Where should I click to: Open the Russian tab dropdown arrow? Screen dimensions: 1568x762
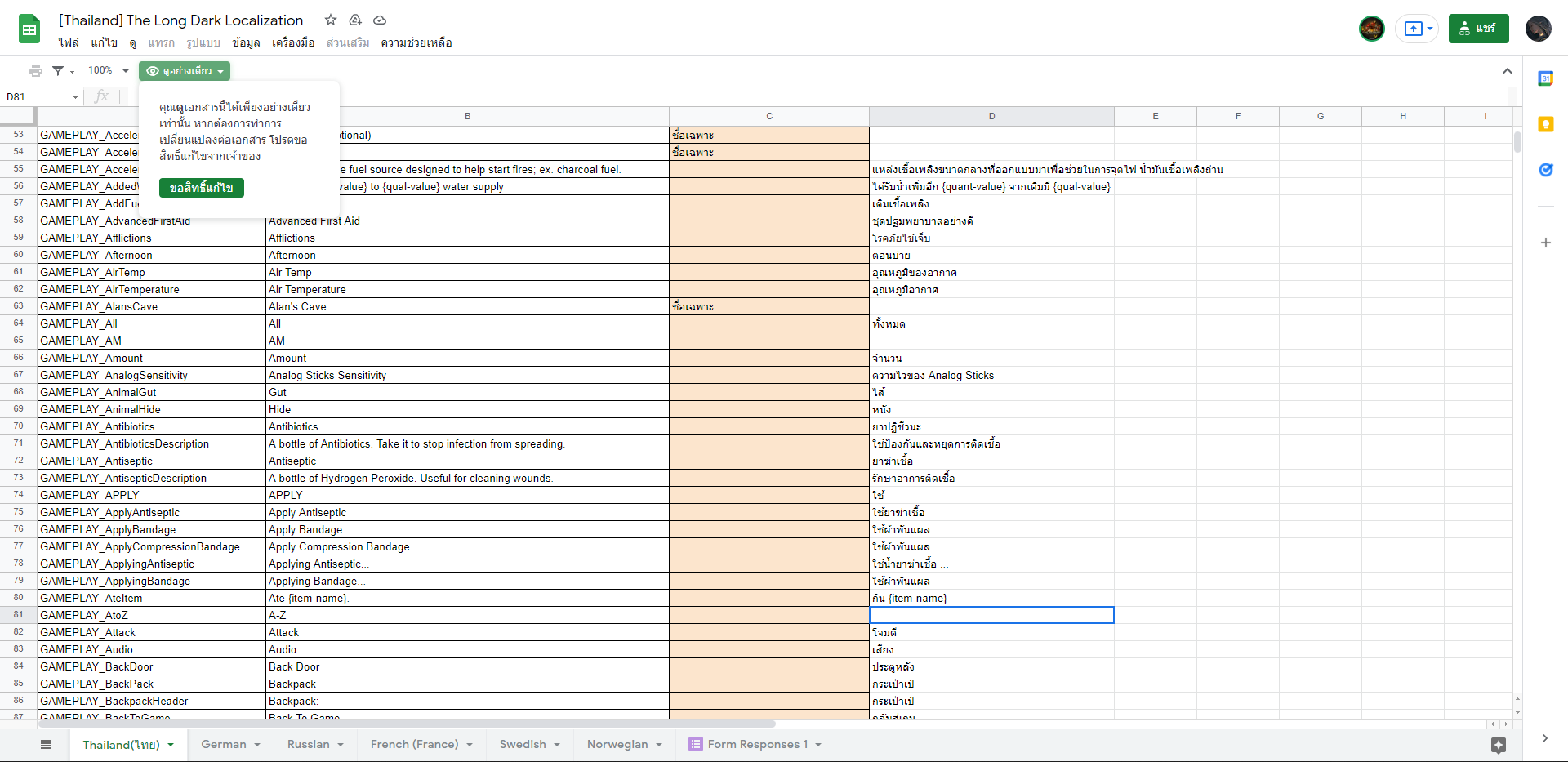click(x=341, y=745)
